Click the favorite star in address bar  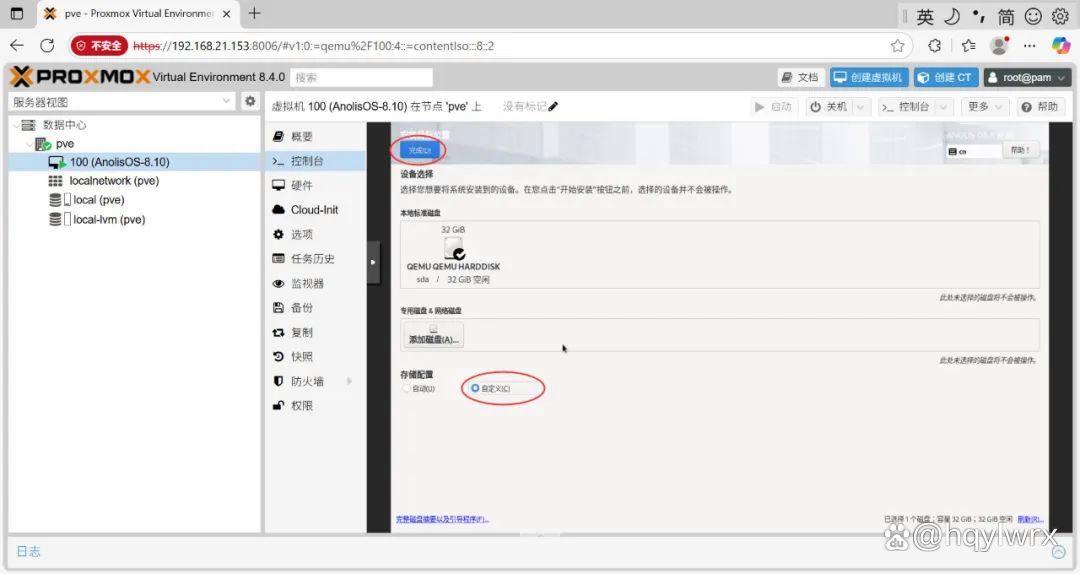pos(897,45)
